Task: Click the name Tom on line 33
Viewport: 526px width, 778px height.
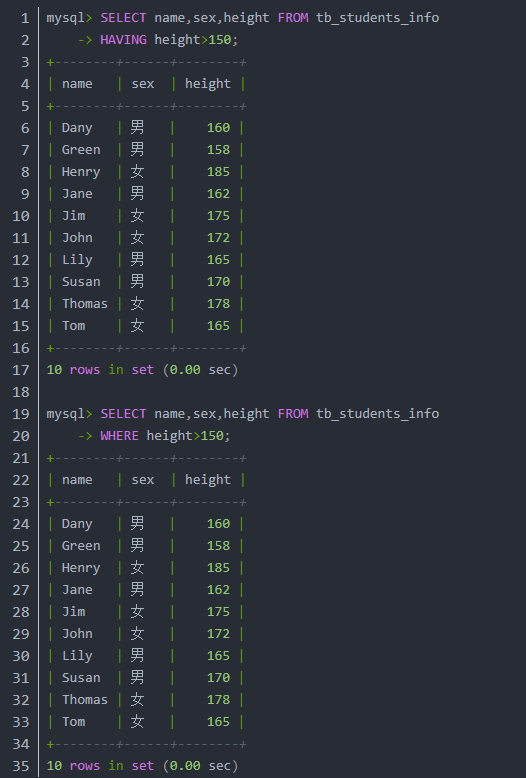Action: click(73, 721)
